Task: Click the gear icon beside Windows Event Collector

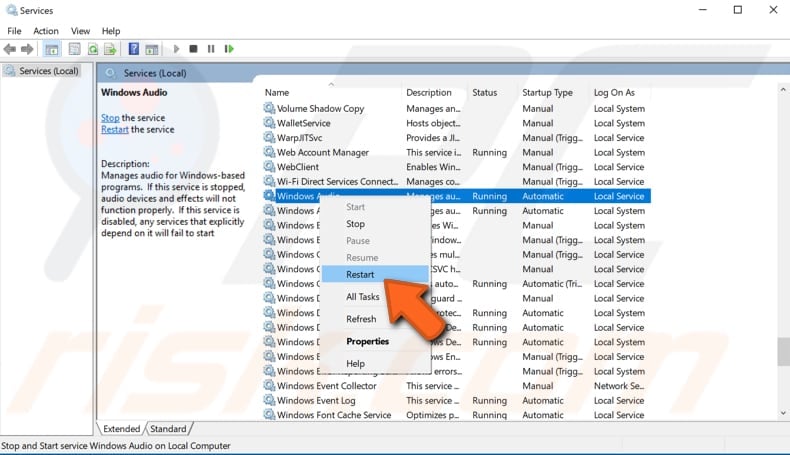Action: click(x=269, y=385)
